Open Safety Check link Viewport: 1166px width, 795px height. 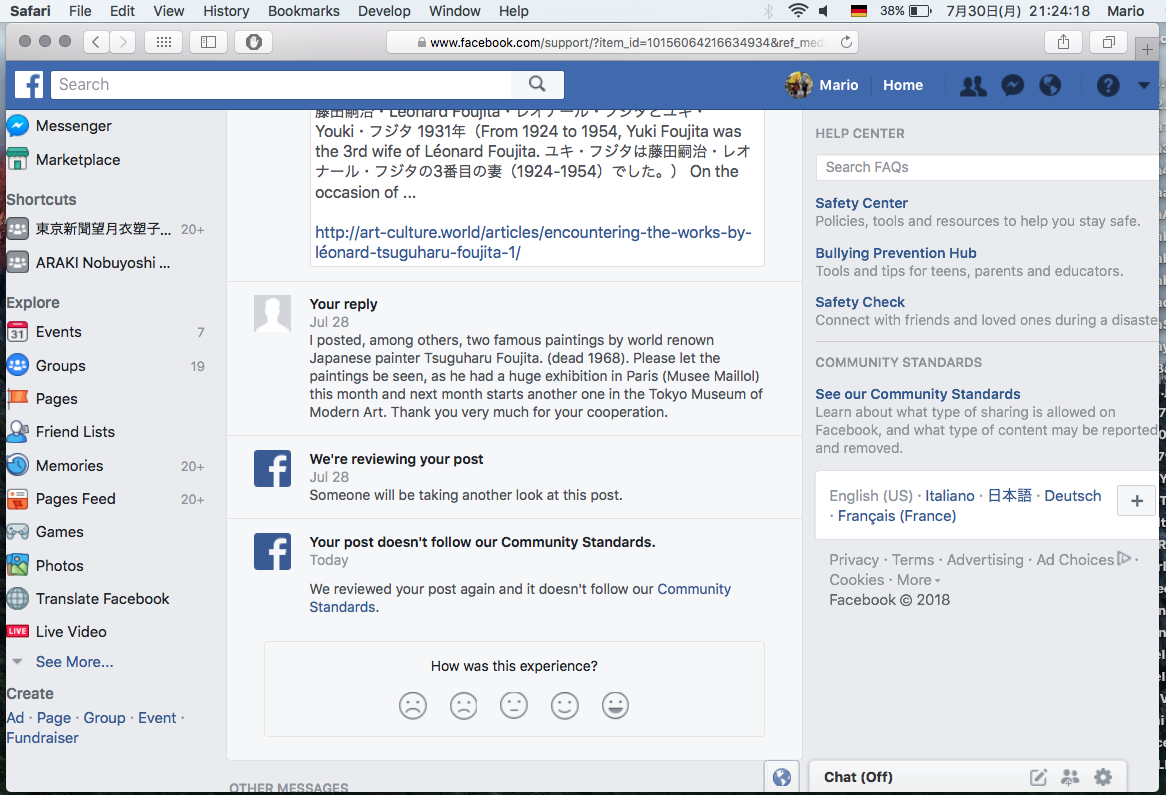[x=860, y=302]
